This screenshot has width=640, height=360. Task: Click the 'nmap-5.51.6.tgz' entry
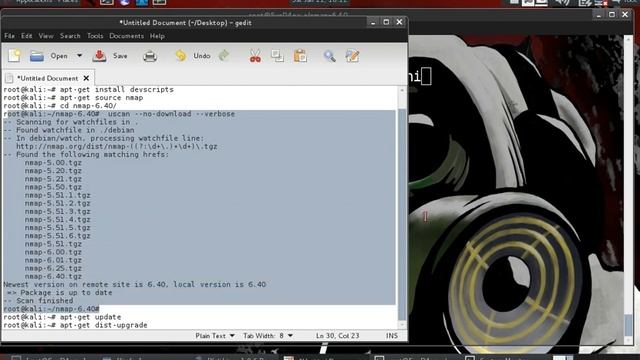pyautogui.click(x=58, y=236)
